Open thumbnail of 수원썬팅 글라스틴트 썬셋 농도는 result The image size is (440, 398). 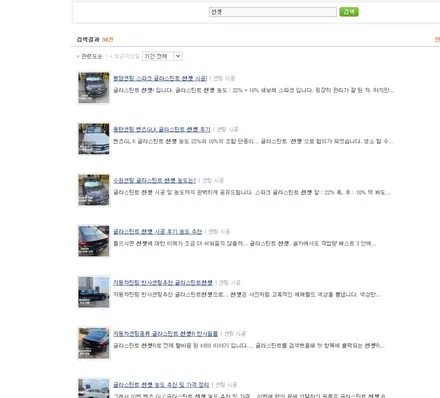point(94,190)
